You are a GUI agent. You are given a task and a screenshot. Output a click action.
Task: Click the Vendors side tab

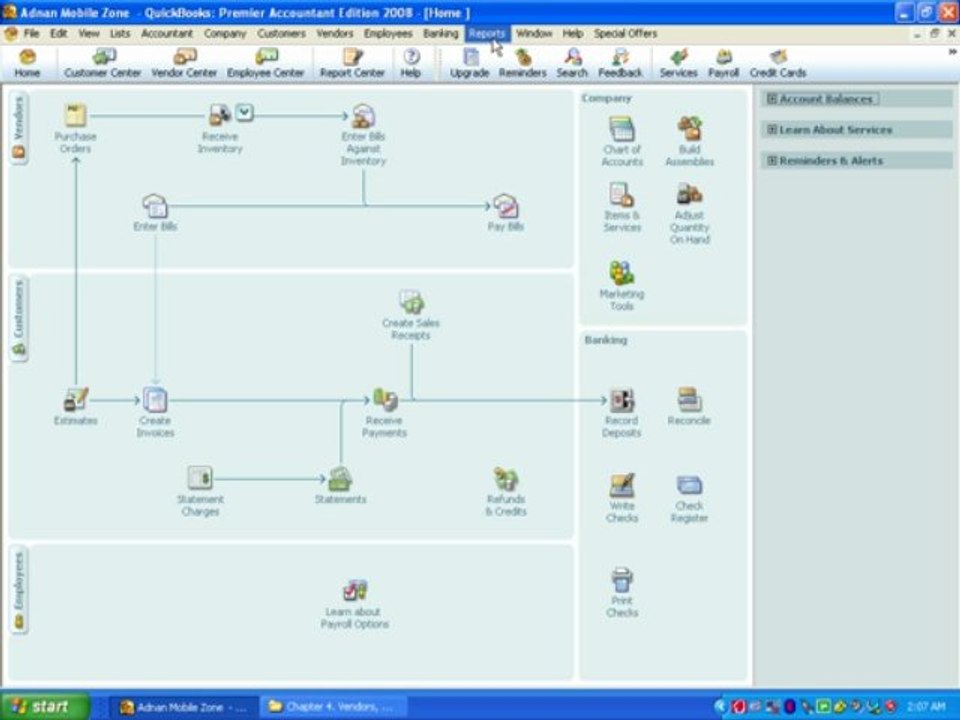(x=19, y=127)
